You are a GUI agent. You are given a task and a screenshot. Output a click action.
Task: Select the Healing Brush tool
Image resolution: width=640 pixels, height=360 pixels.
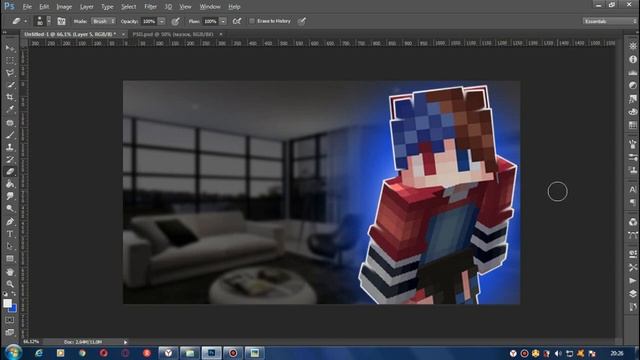pyautogui.click(x=10, y=122)
